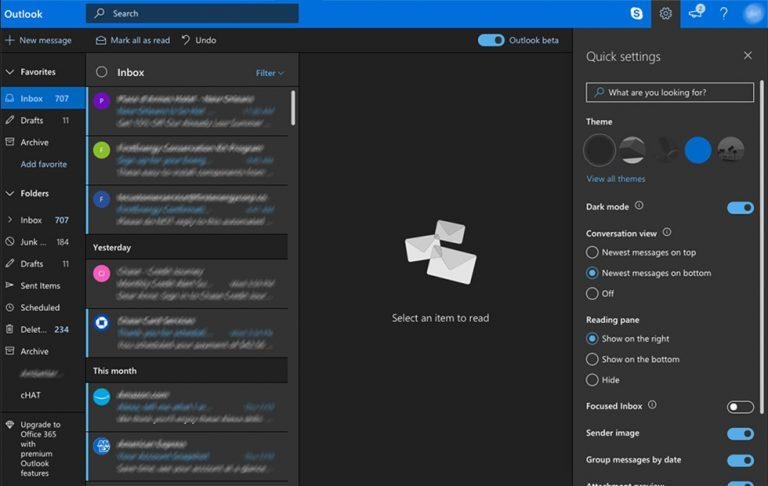
Task: Collapse the Favorites section
Action: pos(10,72)
